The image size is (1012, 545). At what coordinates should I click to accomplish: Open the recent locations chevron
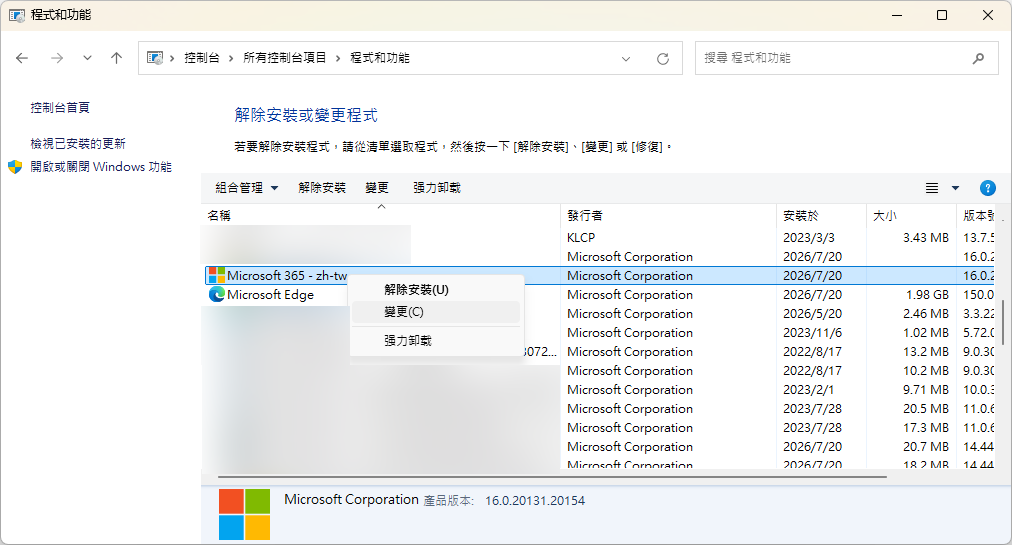[87, 58]
